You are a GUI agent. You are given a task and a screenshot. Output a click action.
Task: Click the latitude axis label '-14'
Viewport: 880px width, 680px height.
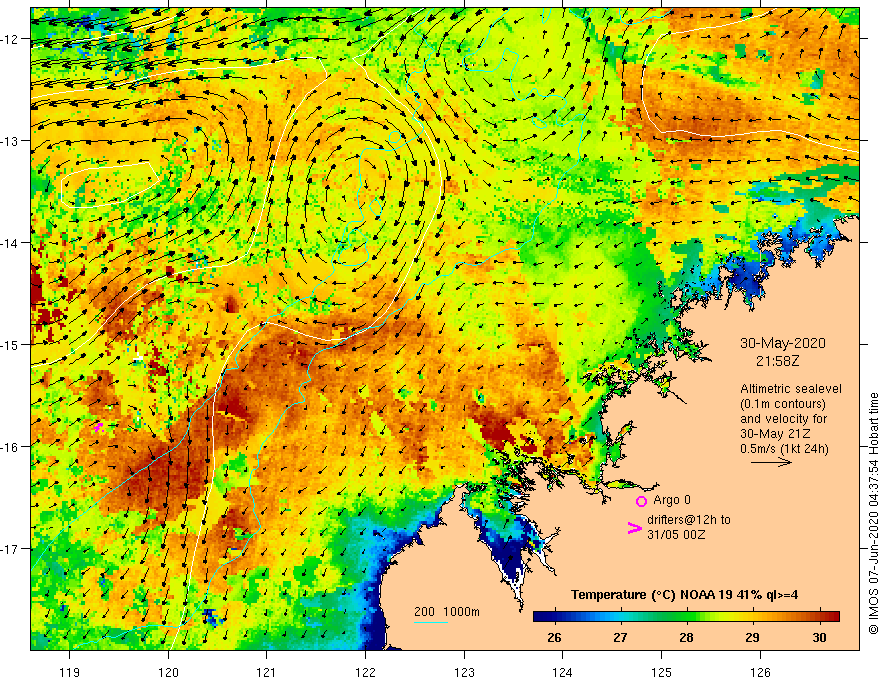11,243
